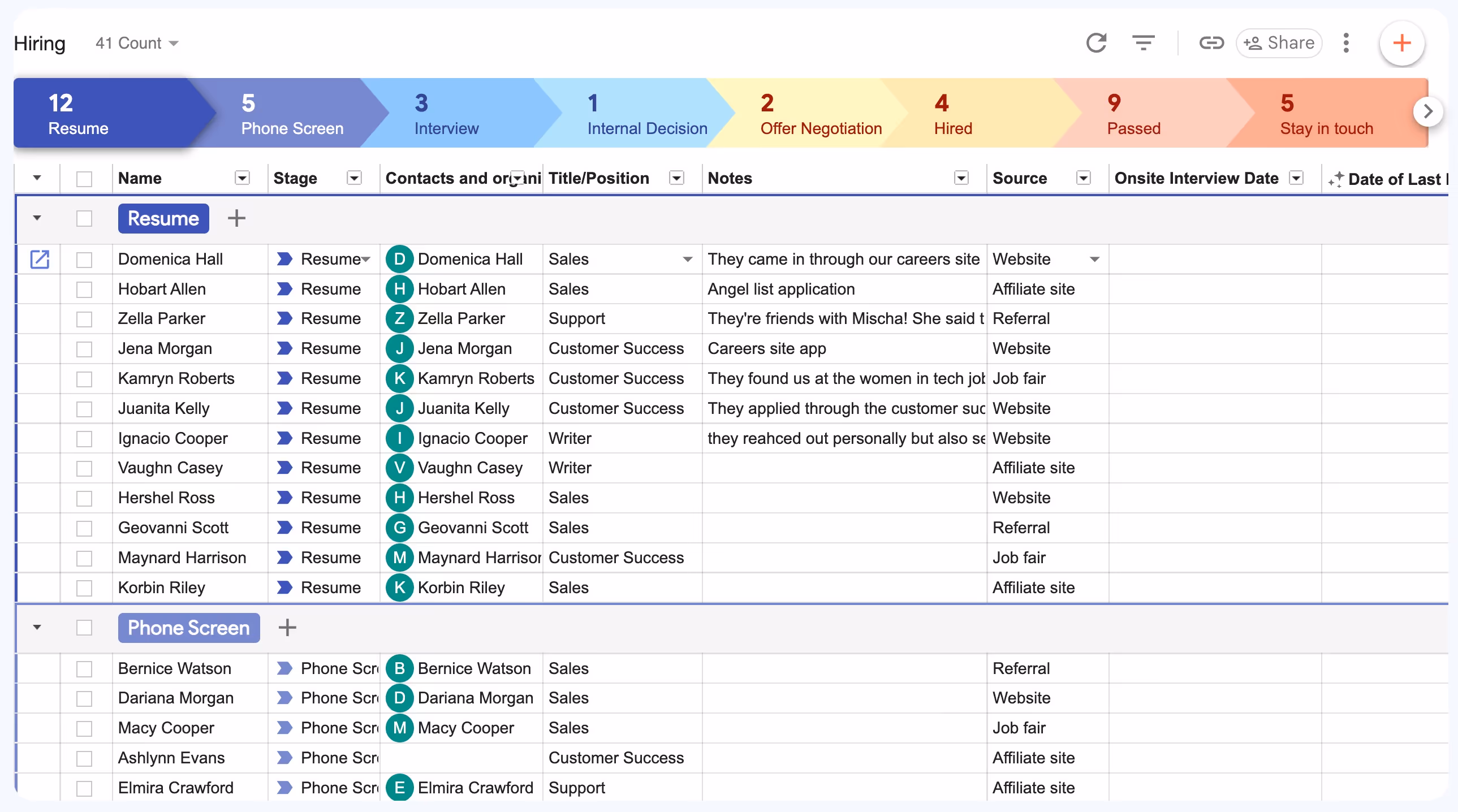
Task: Click the Phone Screen group label
Action: (x=188, y=628)
